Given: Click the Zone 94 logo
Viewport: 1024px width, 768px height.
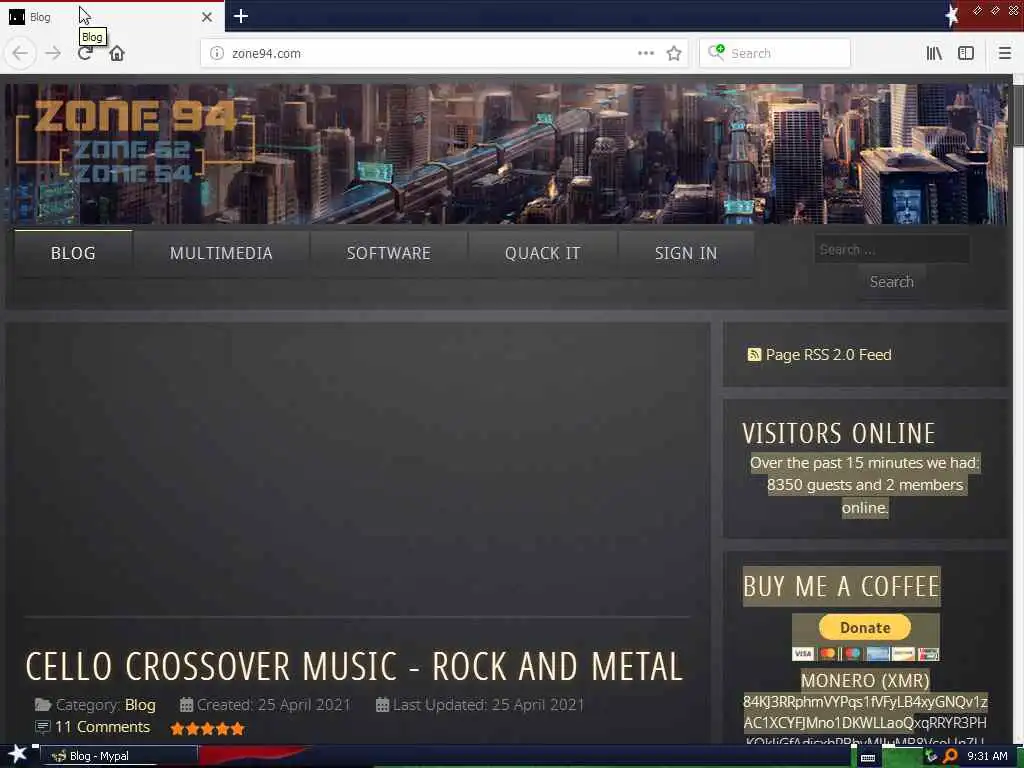Looking at the screenshot, I should (x=135, y=140).
